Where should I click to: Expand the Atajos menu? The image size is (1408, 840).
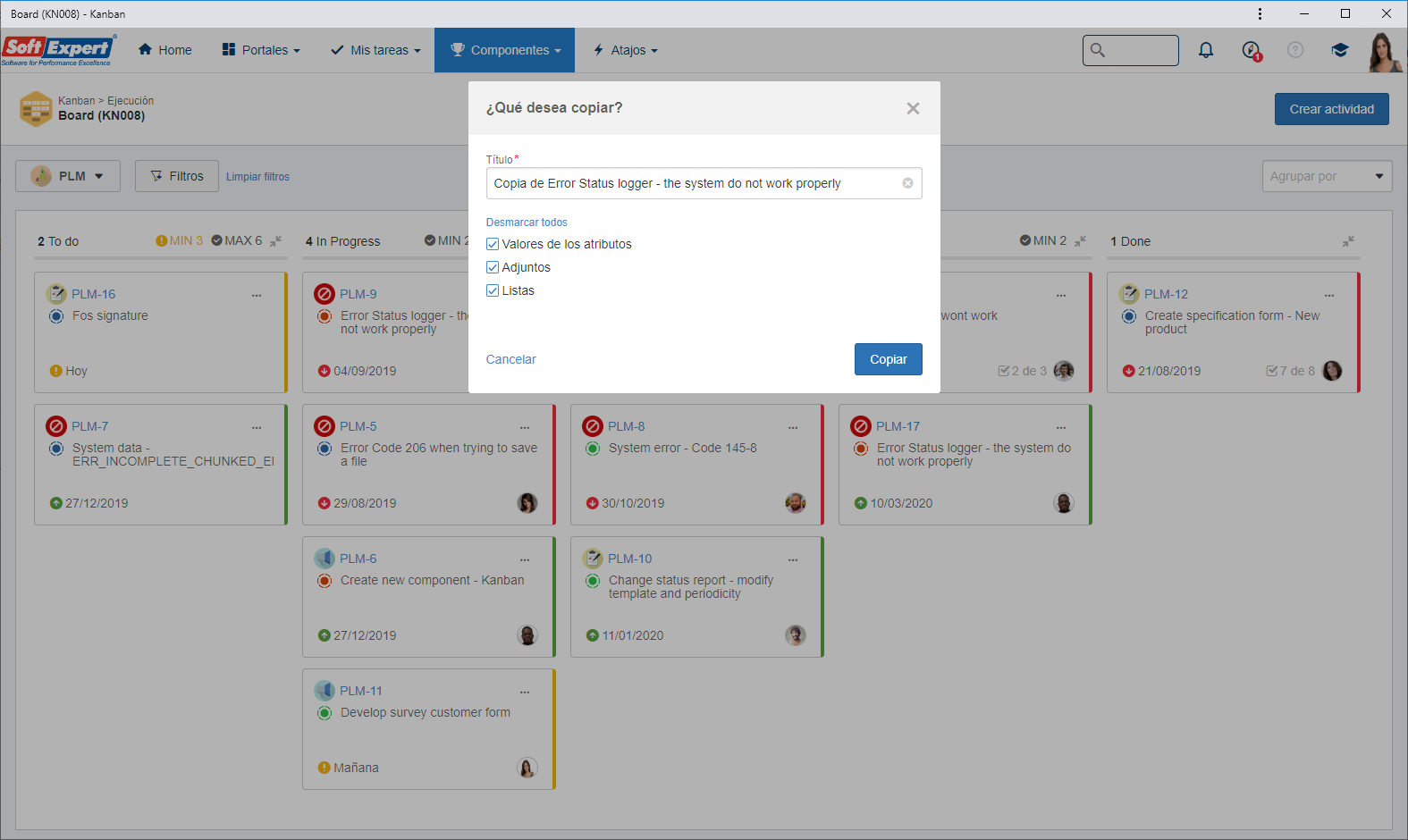coord(626,50)
